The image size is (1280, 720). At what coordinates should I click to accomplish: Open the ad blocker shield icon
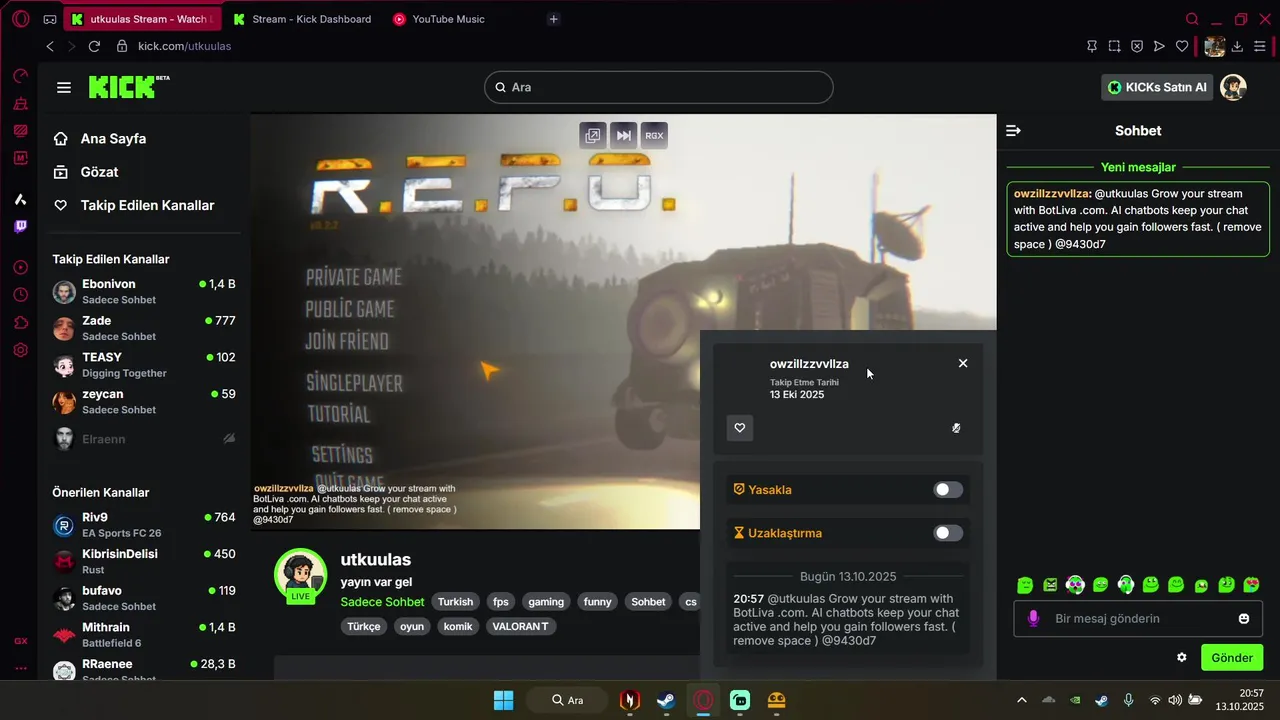[x=1137, y=46]
